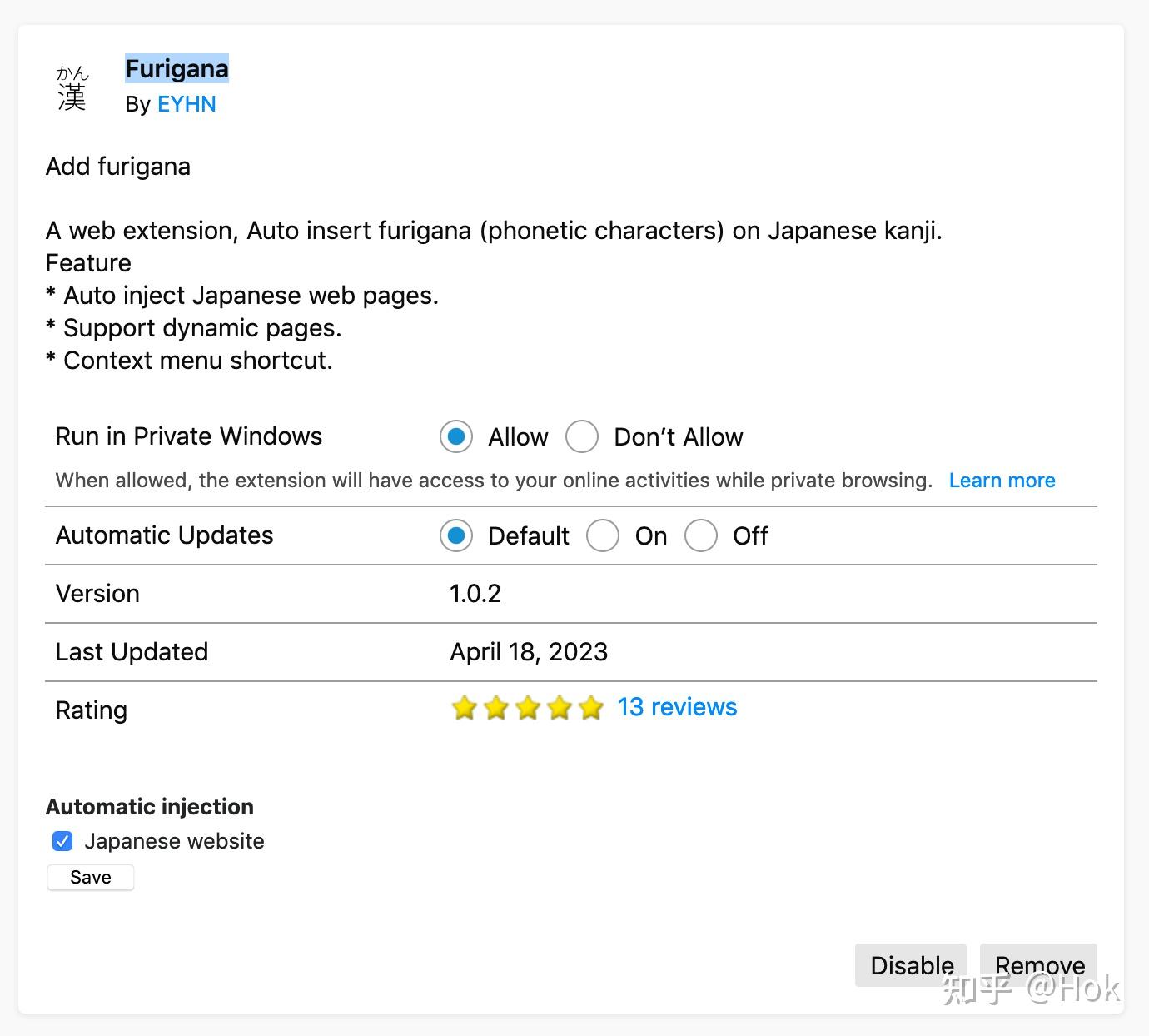Disable the Furigana extension
Image resolution: width=1149 pixels, height=1036 pixels.
point(911,965)
